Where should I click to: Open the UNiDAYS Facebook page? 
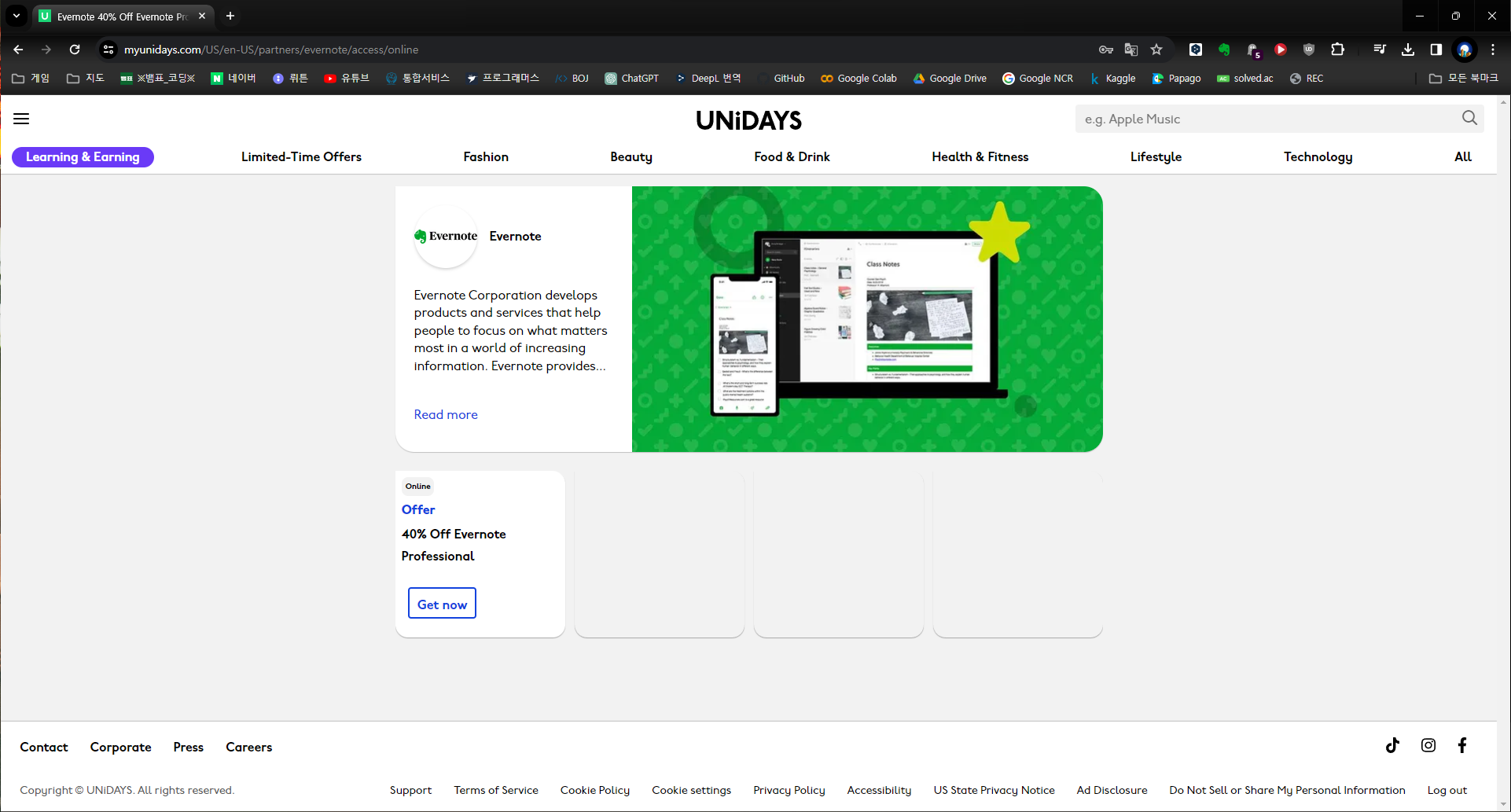coord(1462,745)
